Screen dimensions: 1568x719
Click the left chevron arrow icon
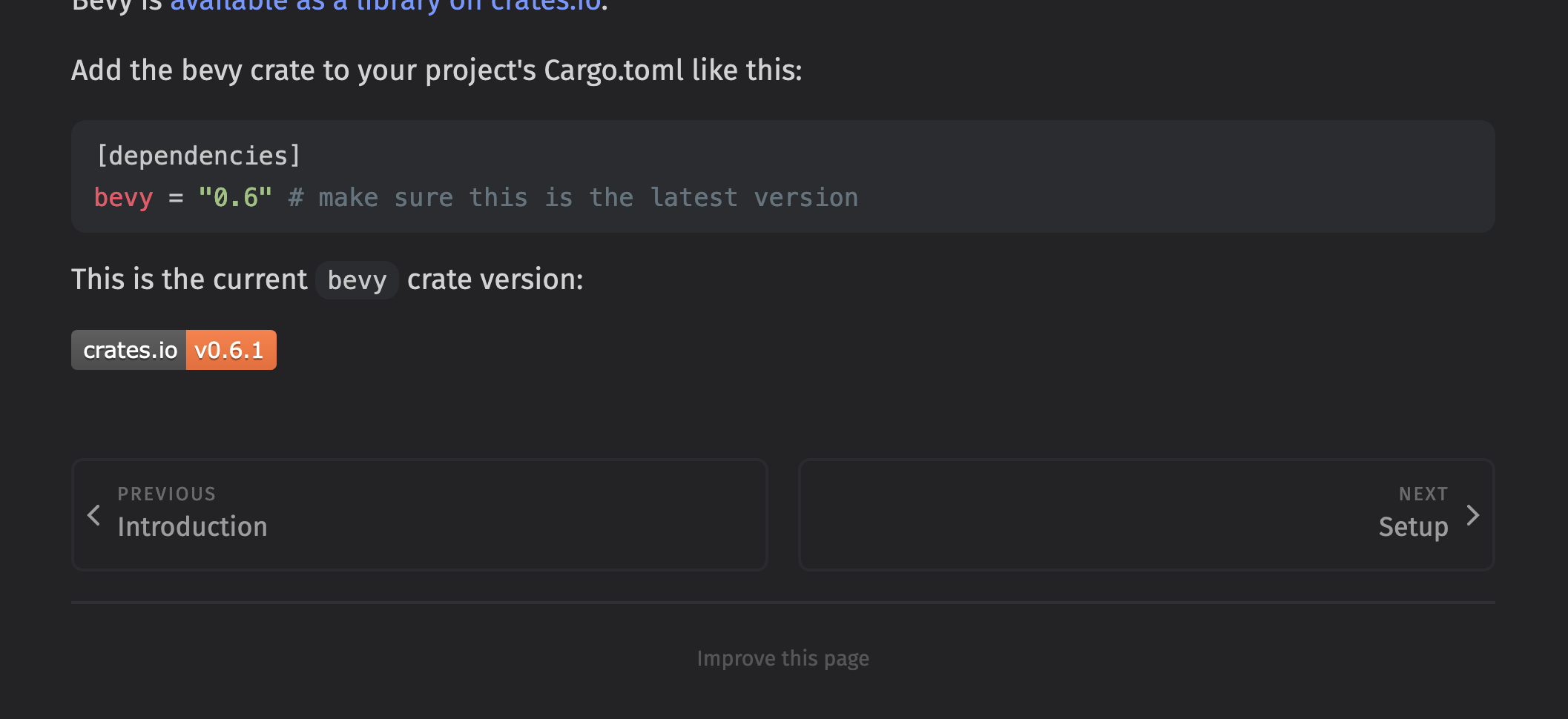(x=94, y=515)
